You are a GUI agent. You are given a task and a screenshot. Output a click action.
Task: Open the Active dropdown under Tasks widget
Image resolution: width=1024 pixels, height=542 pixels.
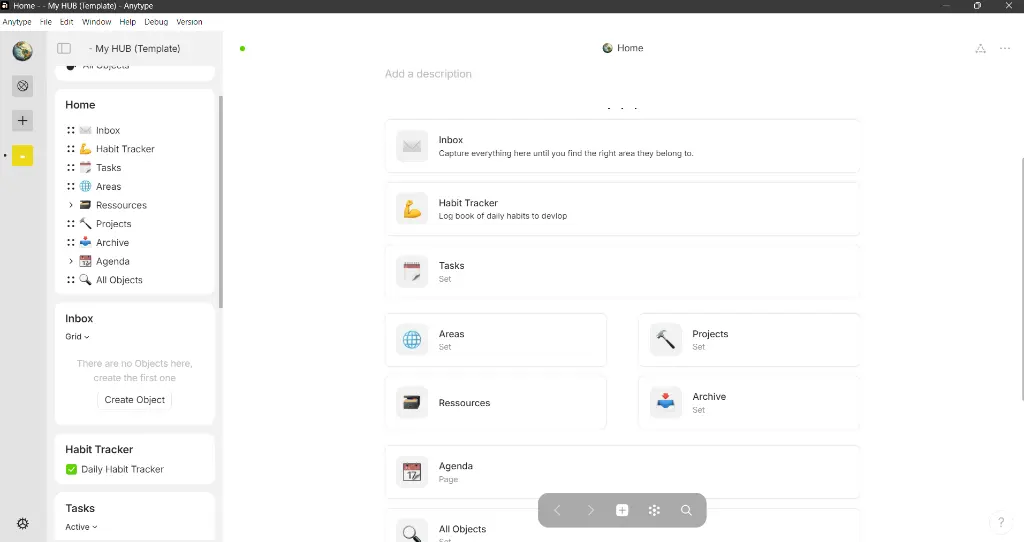(x=81, y=527)
